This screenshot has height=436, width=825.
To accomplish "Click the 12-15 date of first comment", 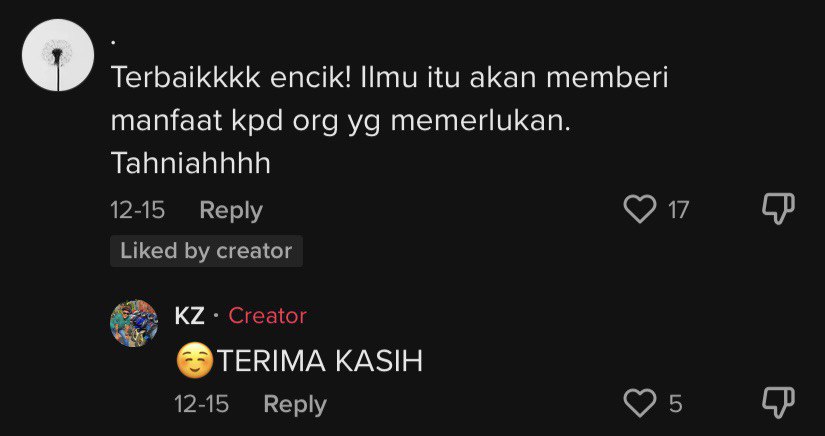I will click(138, 211).
